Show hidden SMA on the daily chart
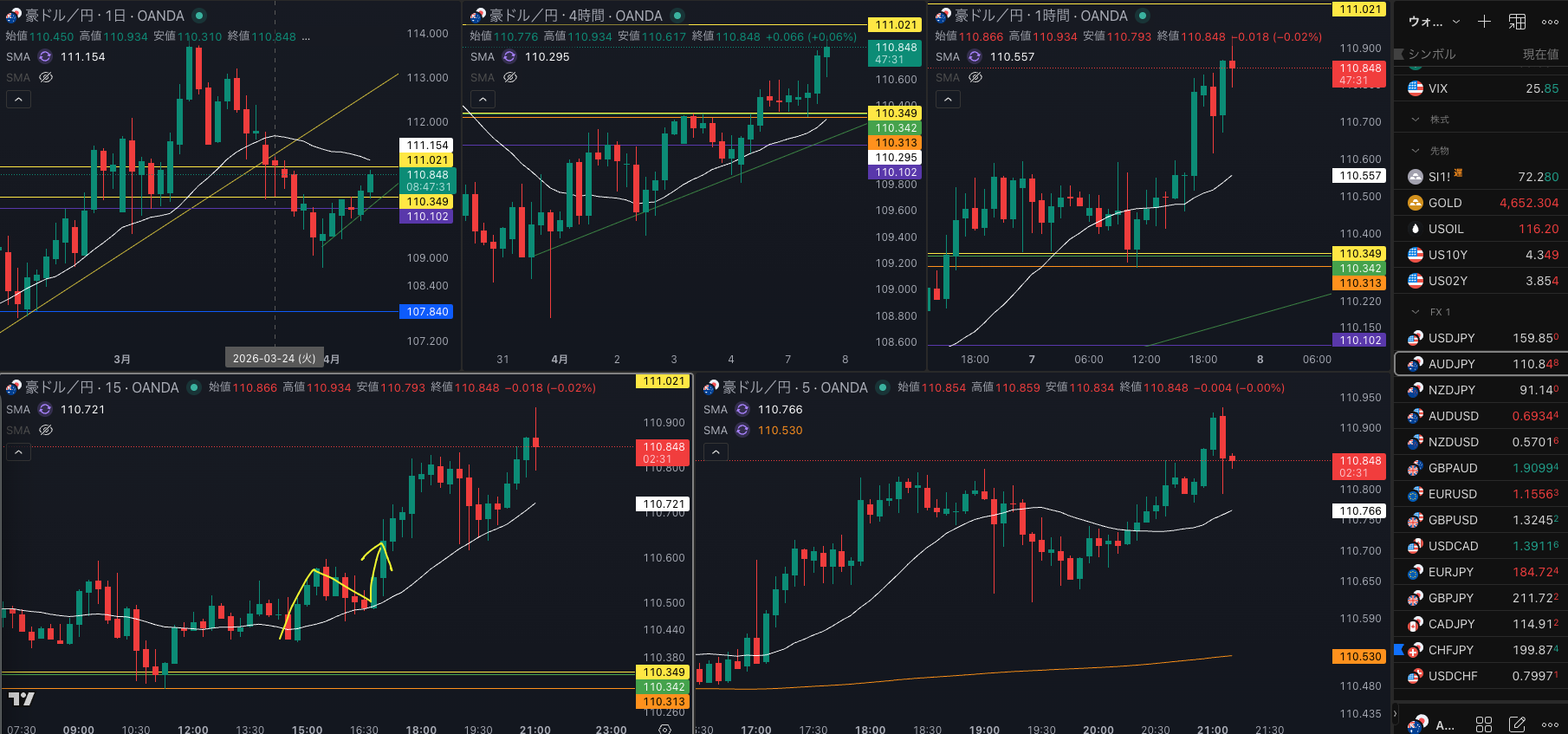This screenshot has width=1568, height=734. (47, 77)
